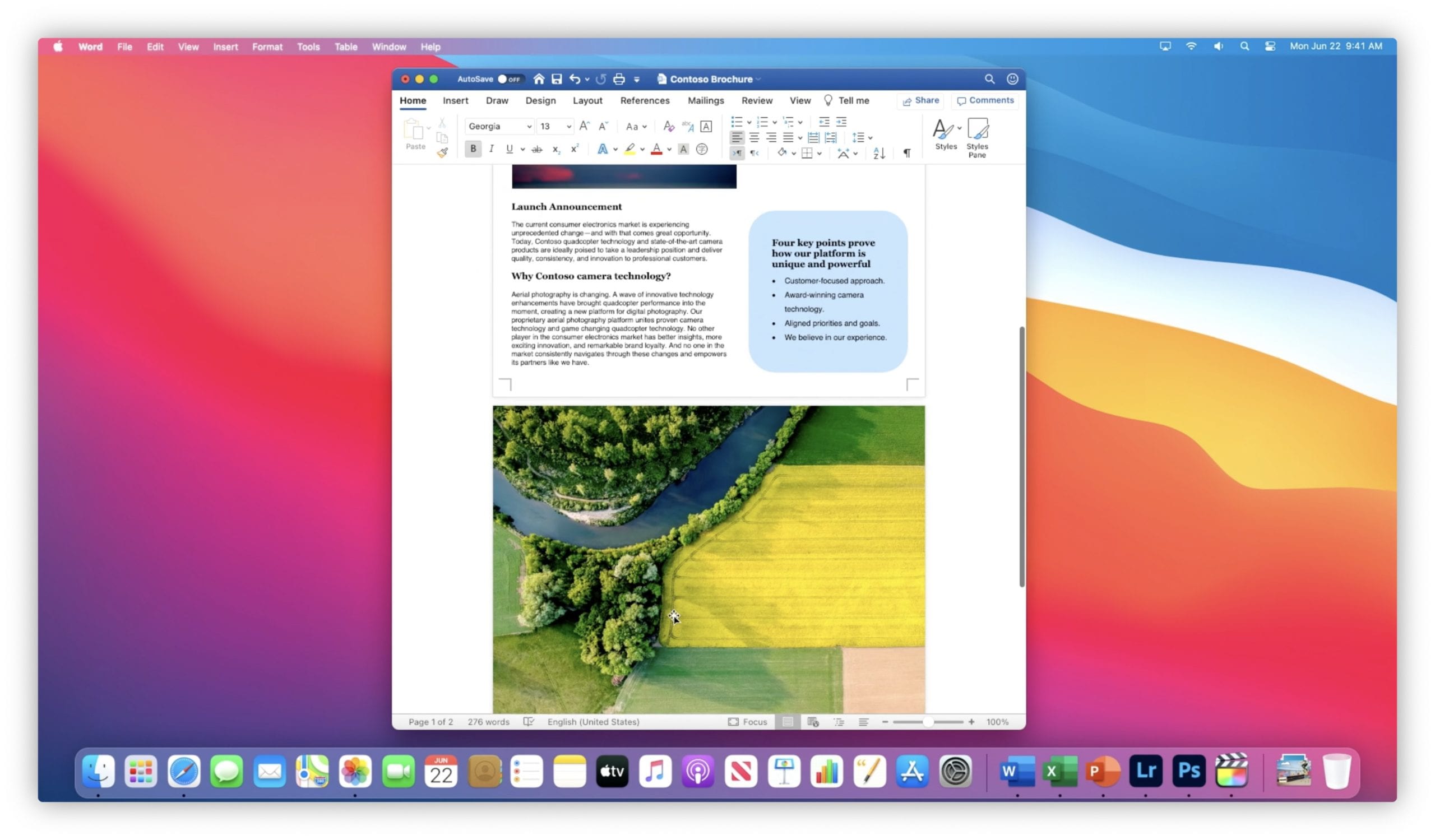Open the References ribbon tab
The width and height of the screenshot is (1435, 840).
point(645,100)
